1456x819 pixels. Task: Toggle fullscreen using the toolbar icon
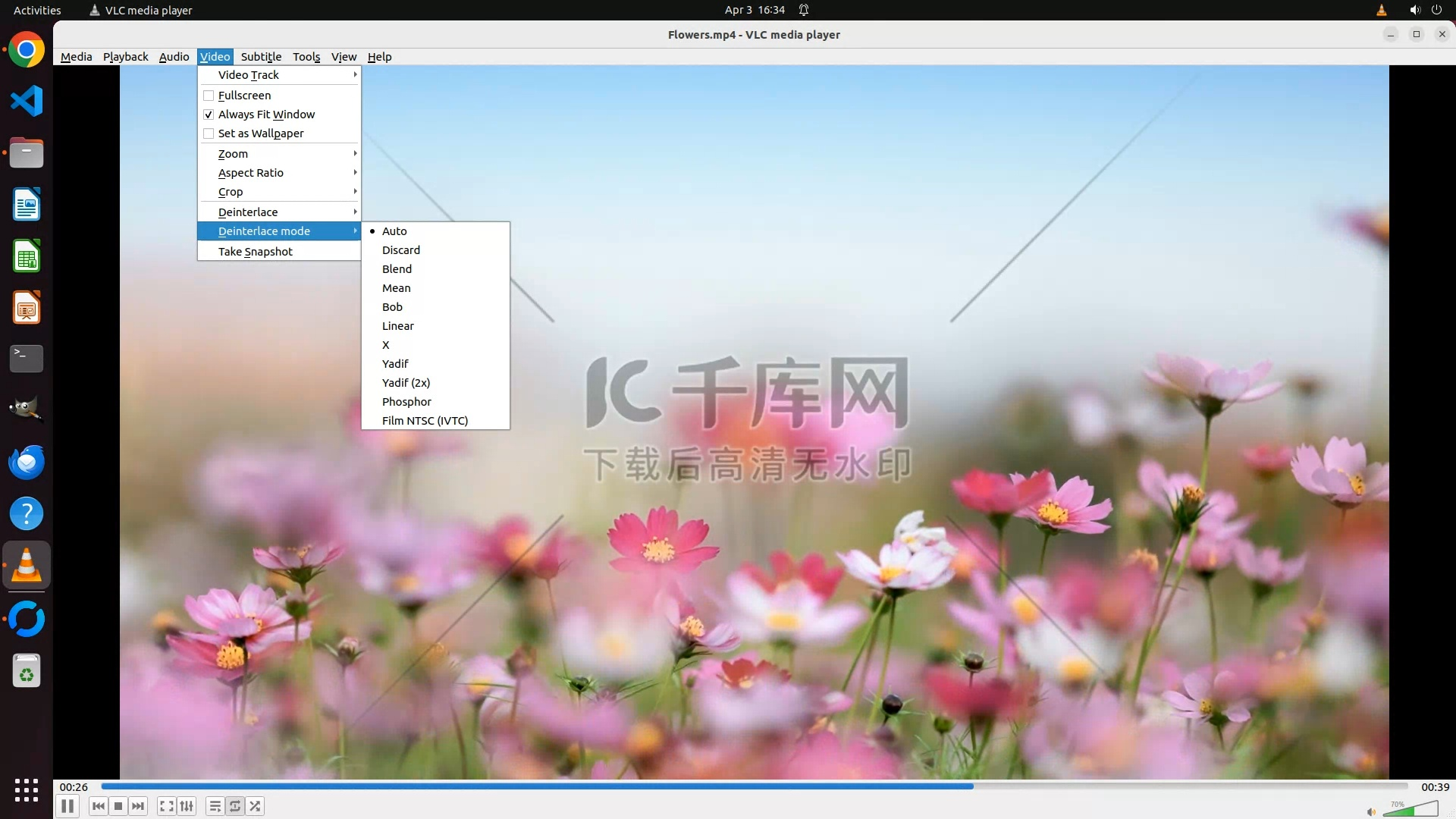(167, 806)
